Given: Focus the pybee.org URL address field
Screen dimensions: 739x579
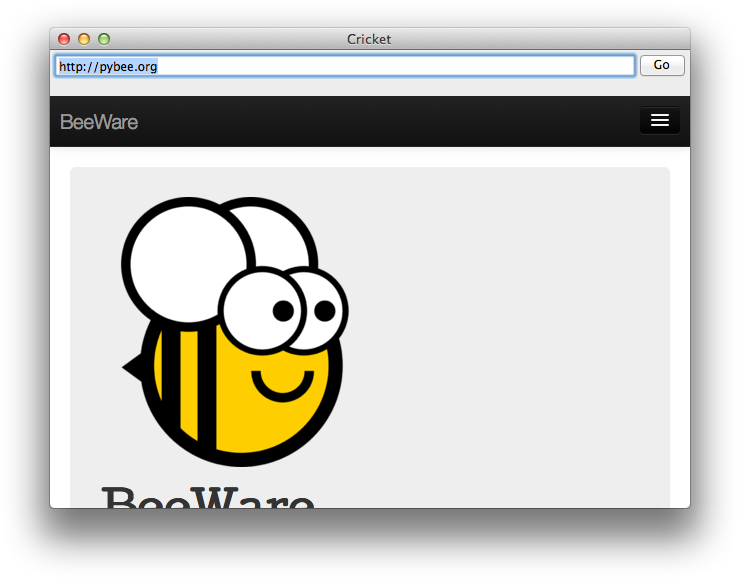Looking at the screenshot, I should point(345,66).
